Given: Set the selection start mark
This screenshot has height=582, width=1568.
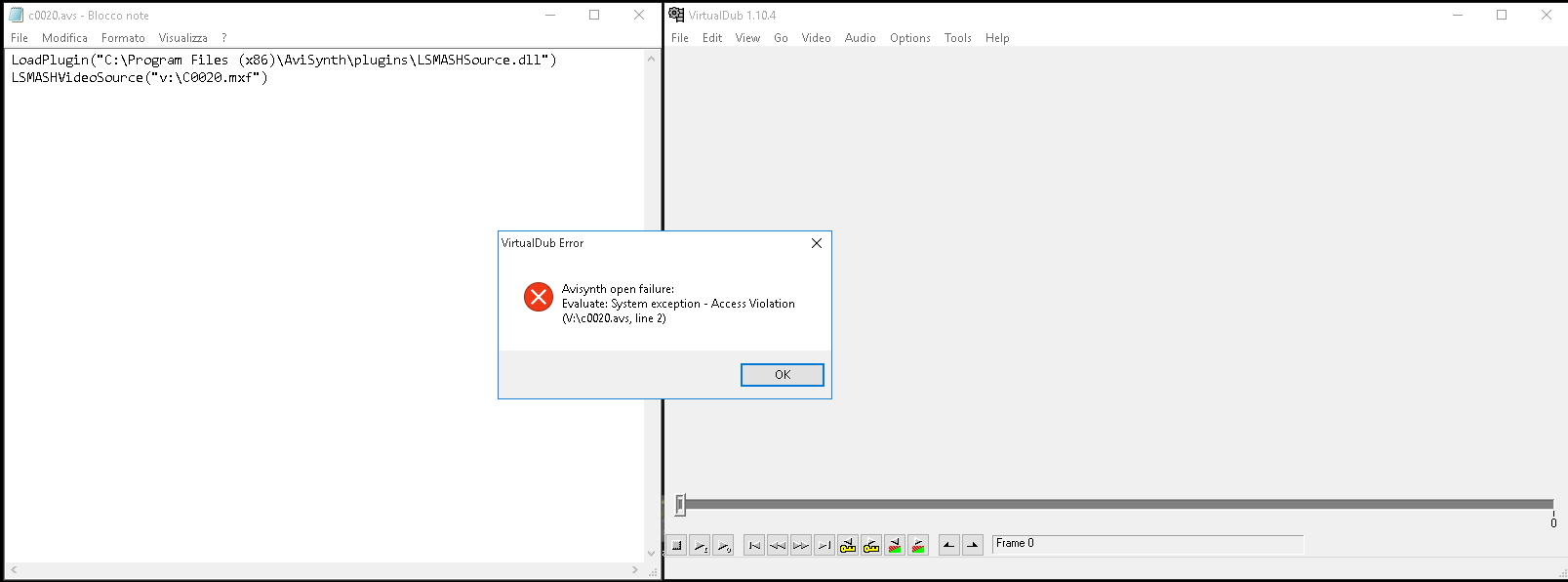Looking at the screenshot, I should 949,546.
